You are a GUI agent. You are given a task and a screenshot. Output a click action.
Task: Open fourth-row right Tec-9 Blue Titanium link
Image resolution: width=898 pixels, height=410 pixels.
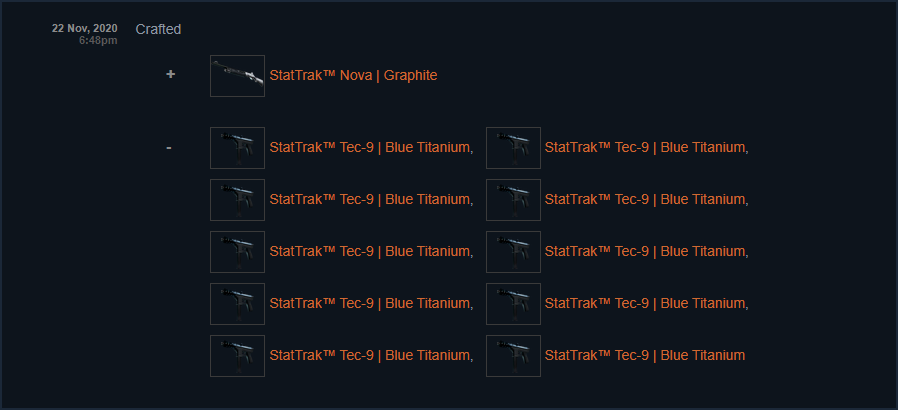tap(645, 304)
